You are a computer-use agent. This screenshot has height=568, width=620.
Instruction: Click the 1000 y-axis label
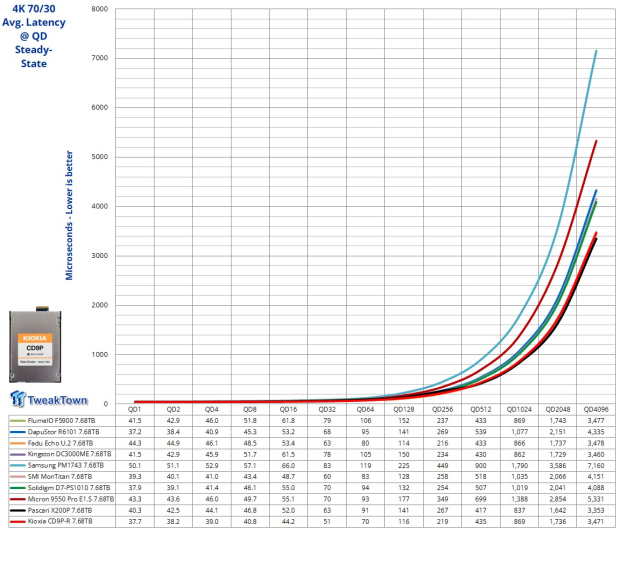pos(100,355)
